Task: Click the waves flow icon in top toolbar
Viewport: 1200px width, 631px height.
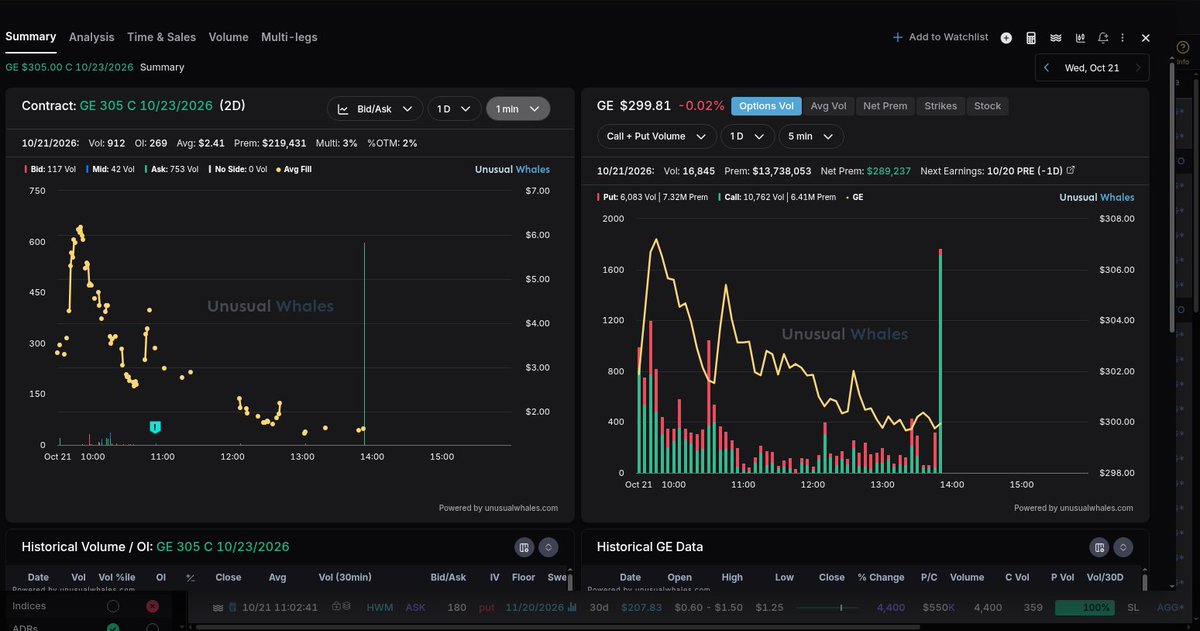Action: (x=1056, y=38)
